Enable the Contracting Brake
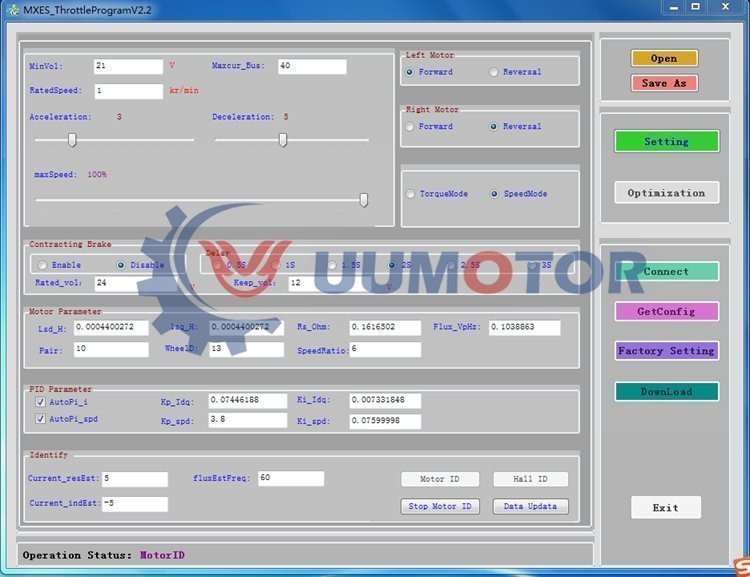The width and height of the screenshot is (750, 577). click(43, 265)
